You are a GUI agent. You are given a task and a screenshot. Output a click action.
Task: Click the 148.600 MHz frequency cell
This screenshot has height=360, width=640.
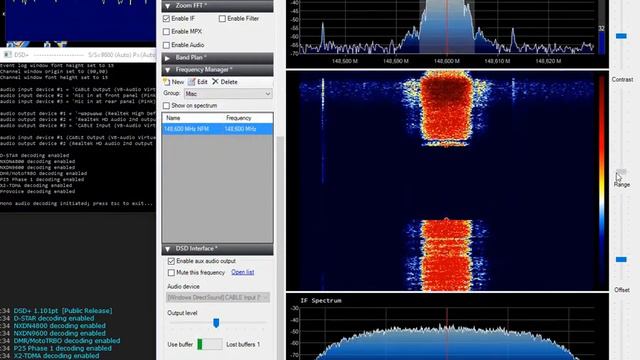click(240, 129)
